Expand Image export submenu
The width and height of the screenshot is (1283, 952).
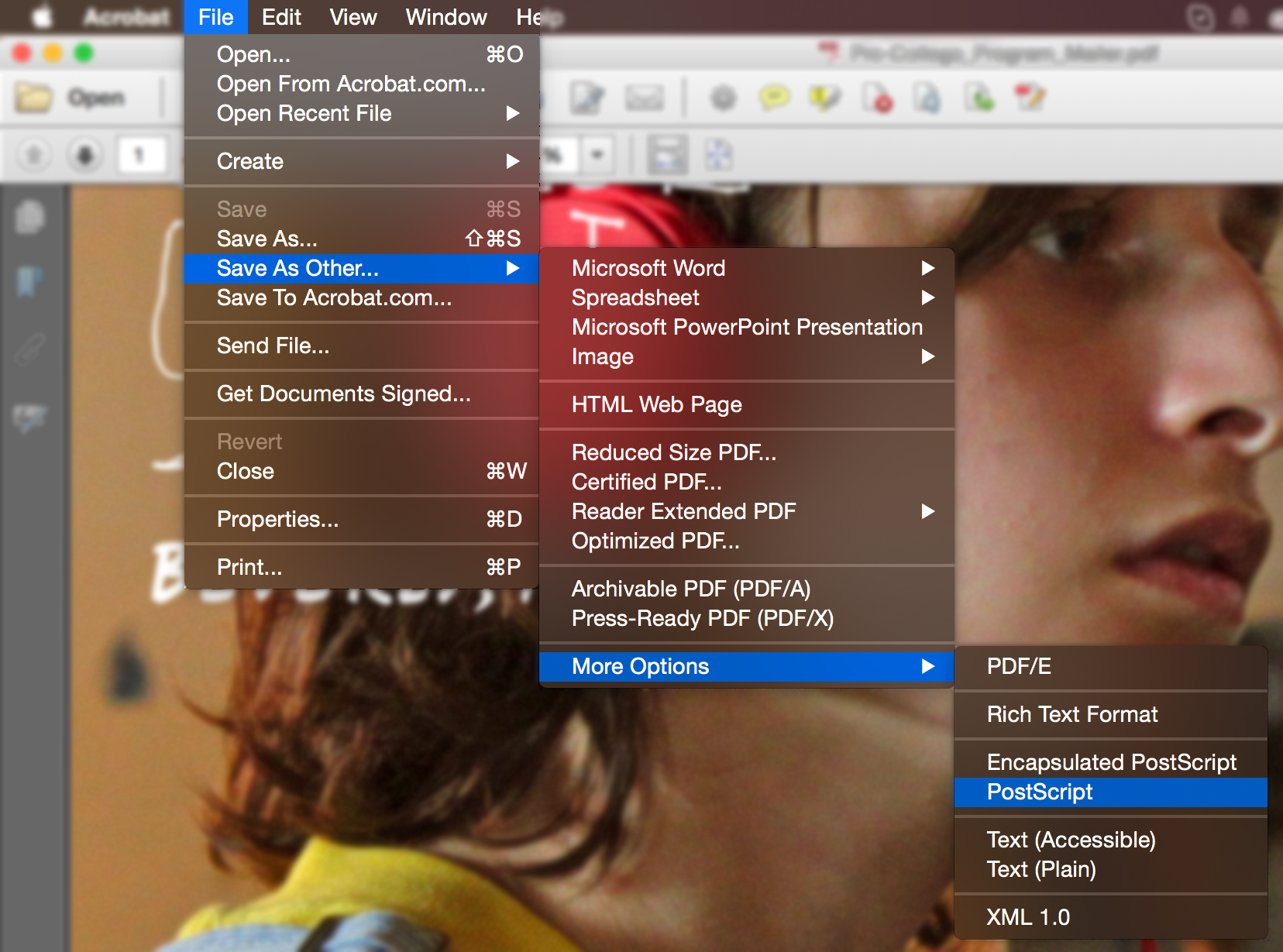(x=747, y=356)
